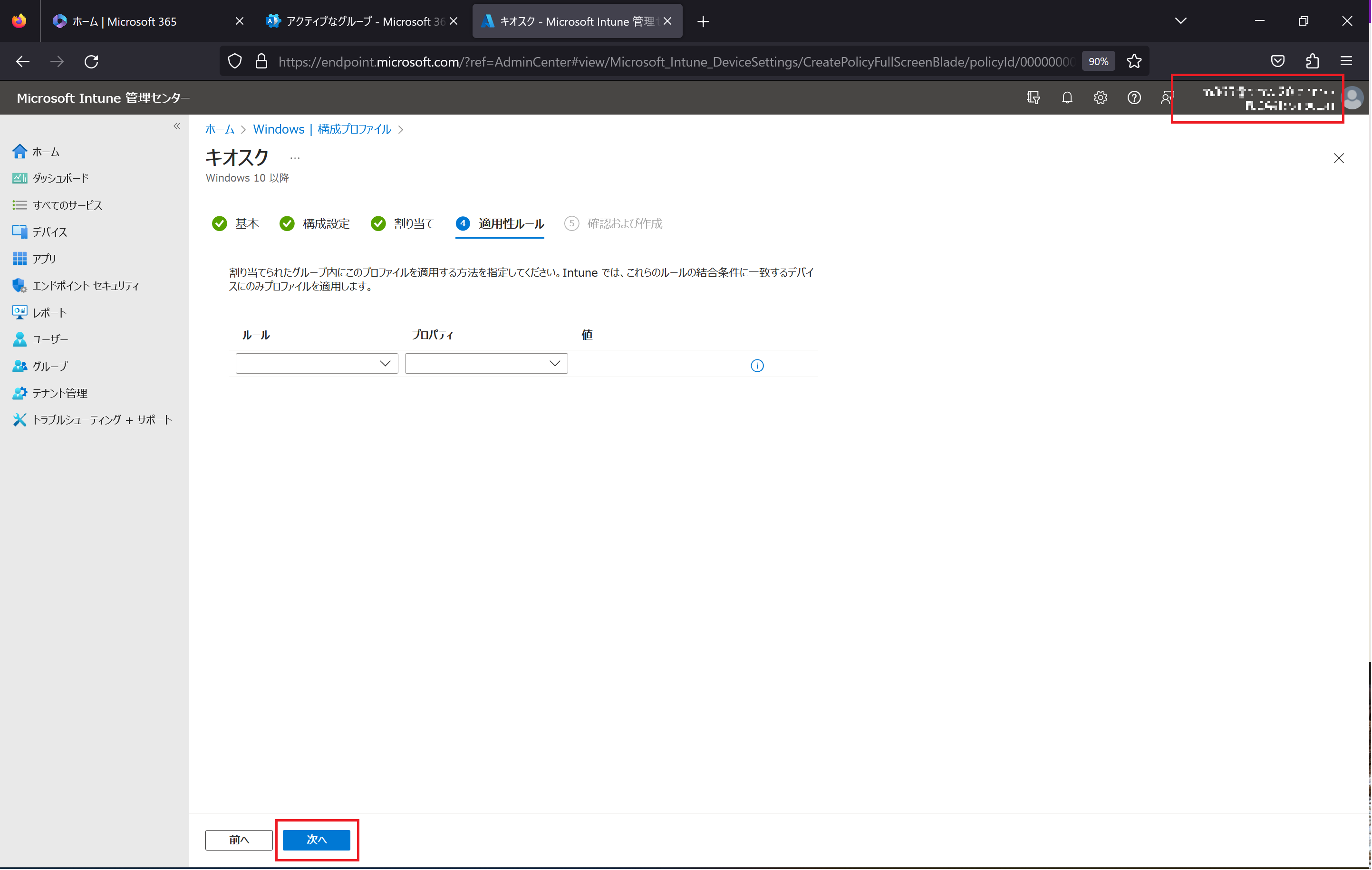
Task: Open トラブルシューティング + サポート in sidebar
Action: (x=91, y=419)
